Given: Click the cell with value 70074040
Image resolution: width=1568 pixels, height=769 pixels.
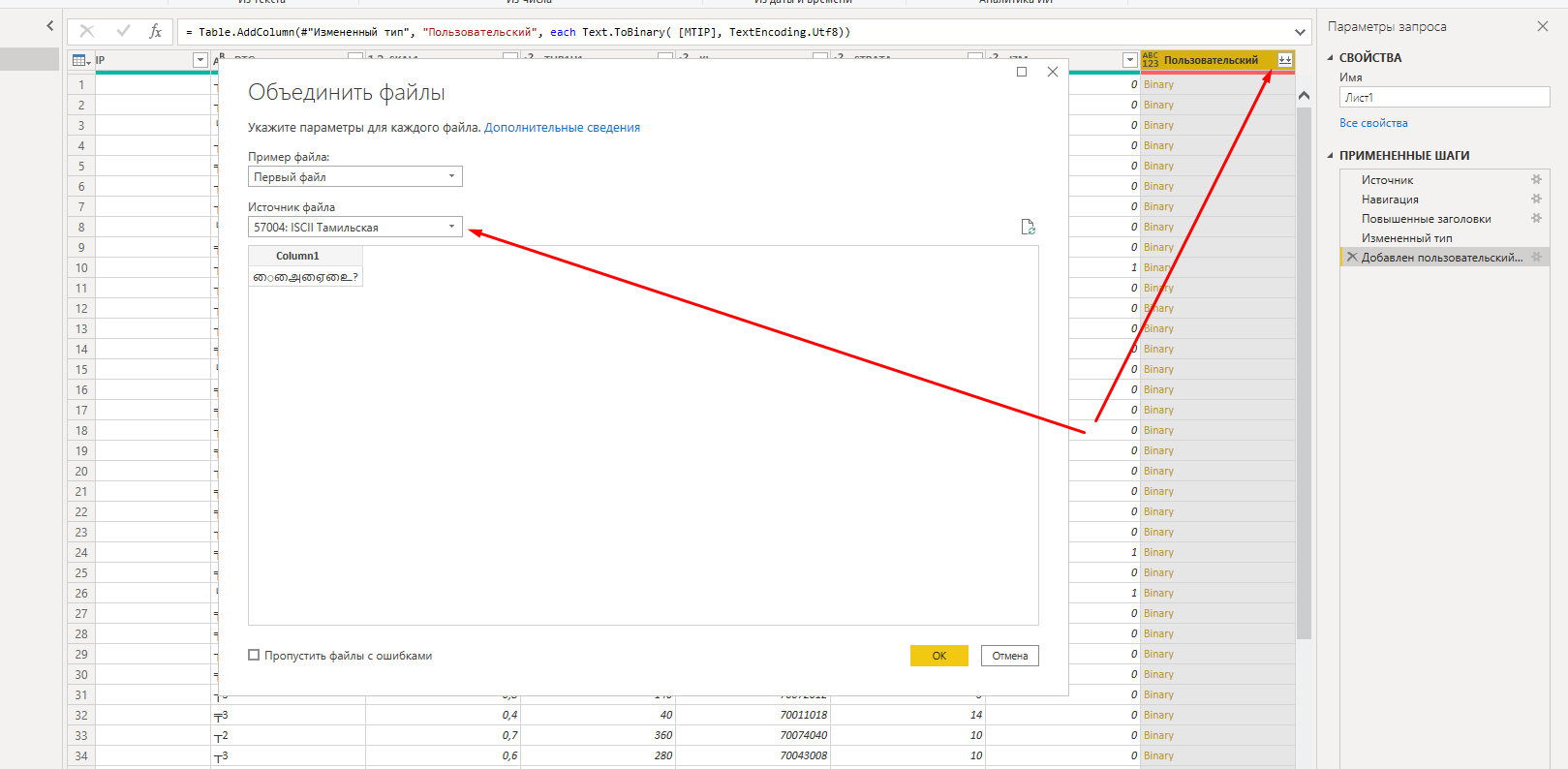Looking at the screenshot, I should coord(753,735).
